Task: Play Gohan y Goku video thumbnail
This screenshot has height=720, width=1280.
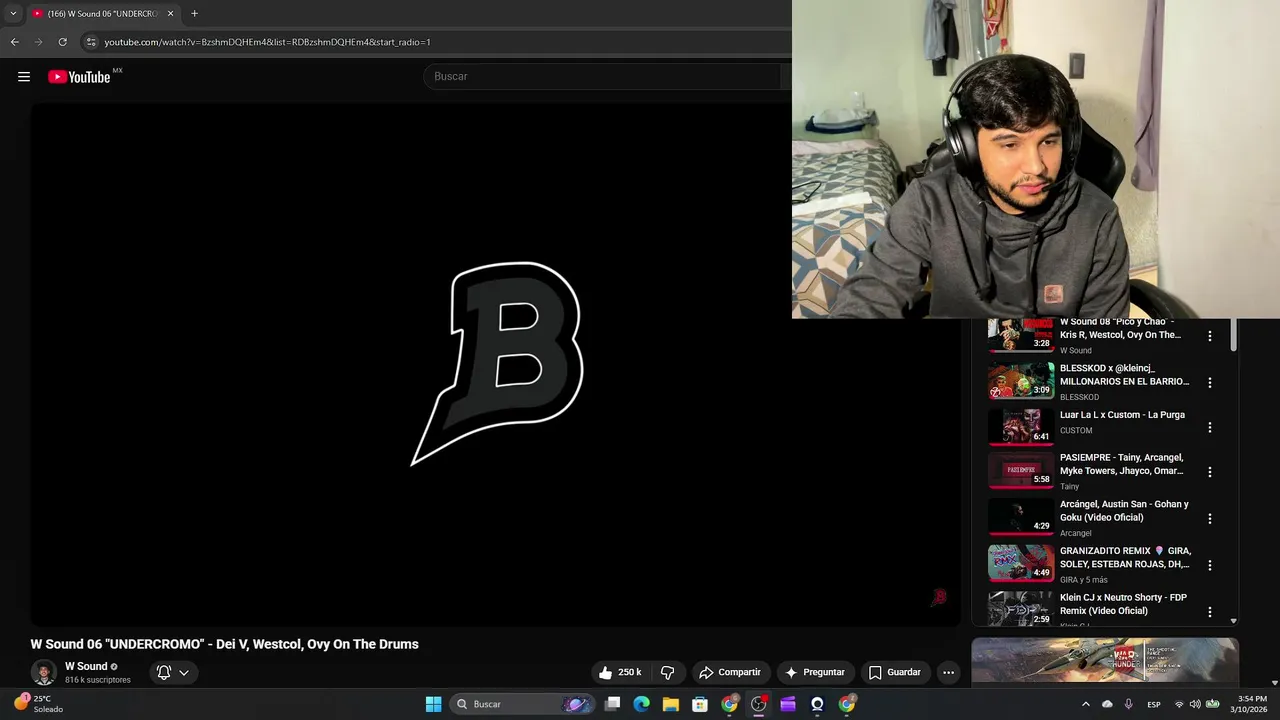Action: [x=1021, y=517]
